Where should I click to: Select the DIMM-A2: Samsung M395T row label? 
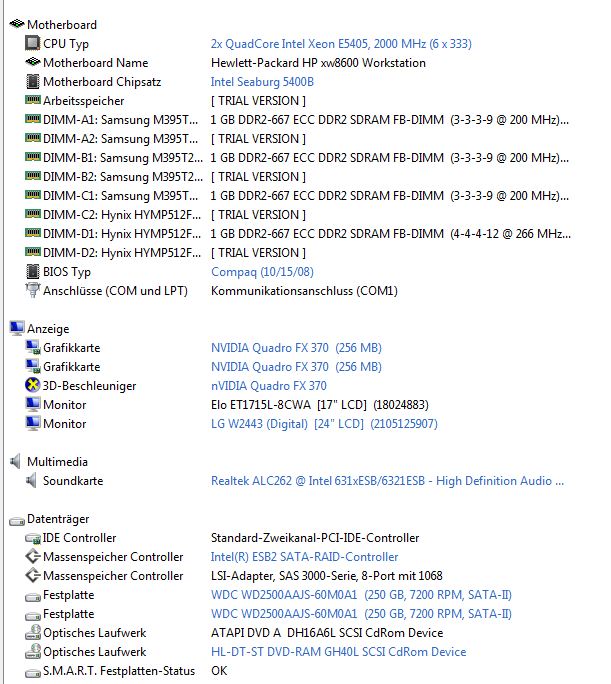pyautogui.click(x=120, y=139)
